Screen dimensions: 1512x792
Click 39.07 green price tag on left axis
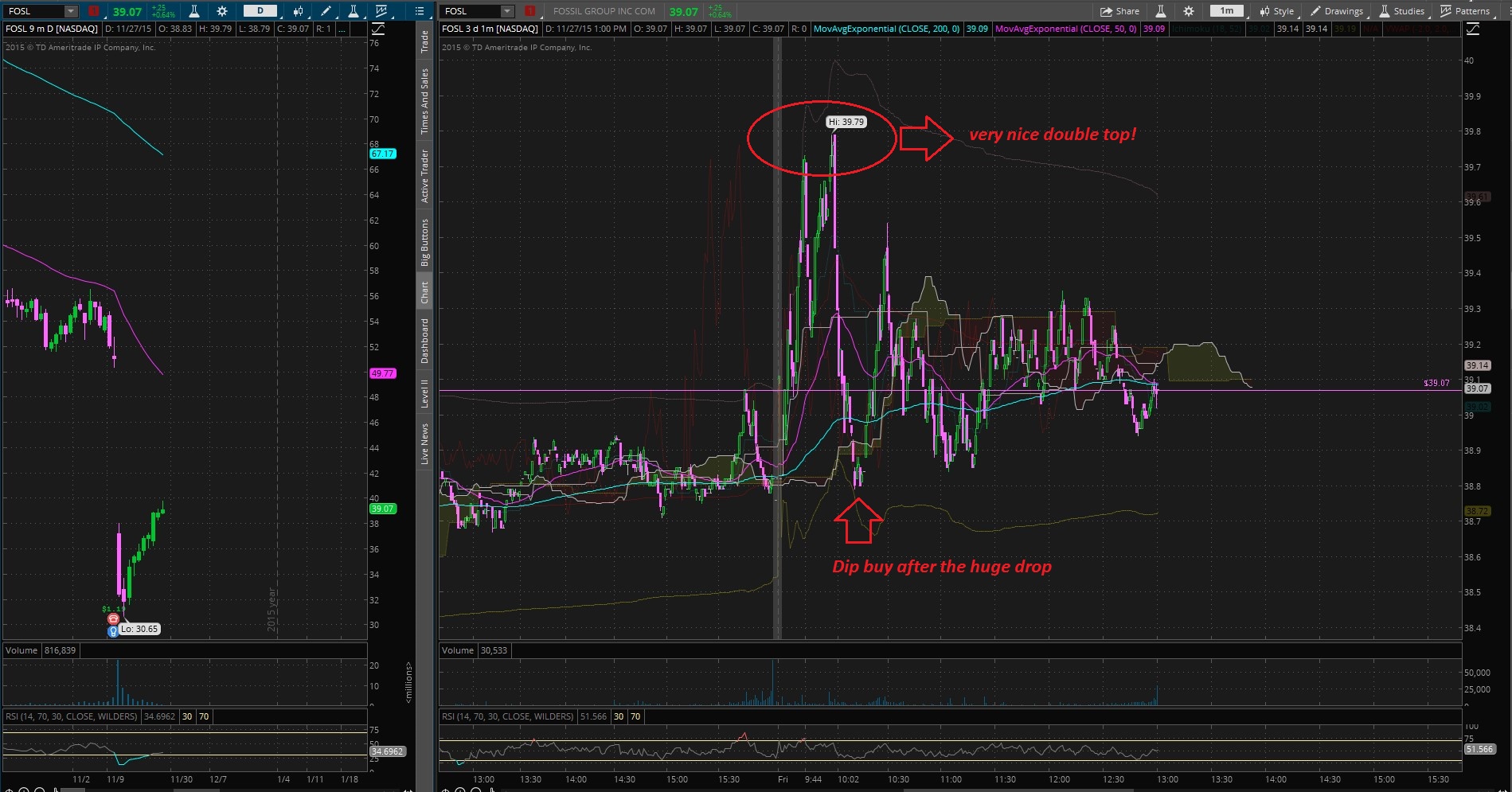[382, 509]
